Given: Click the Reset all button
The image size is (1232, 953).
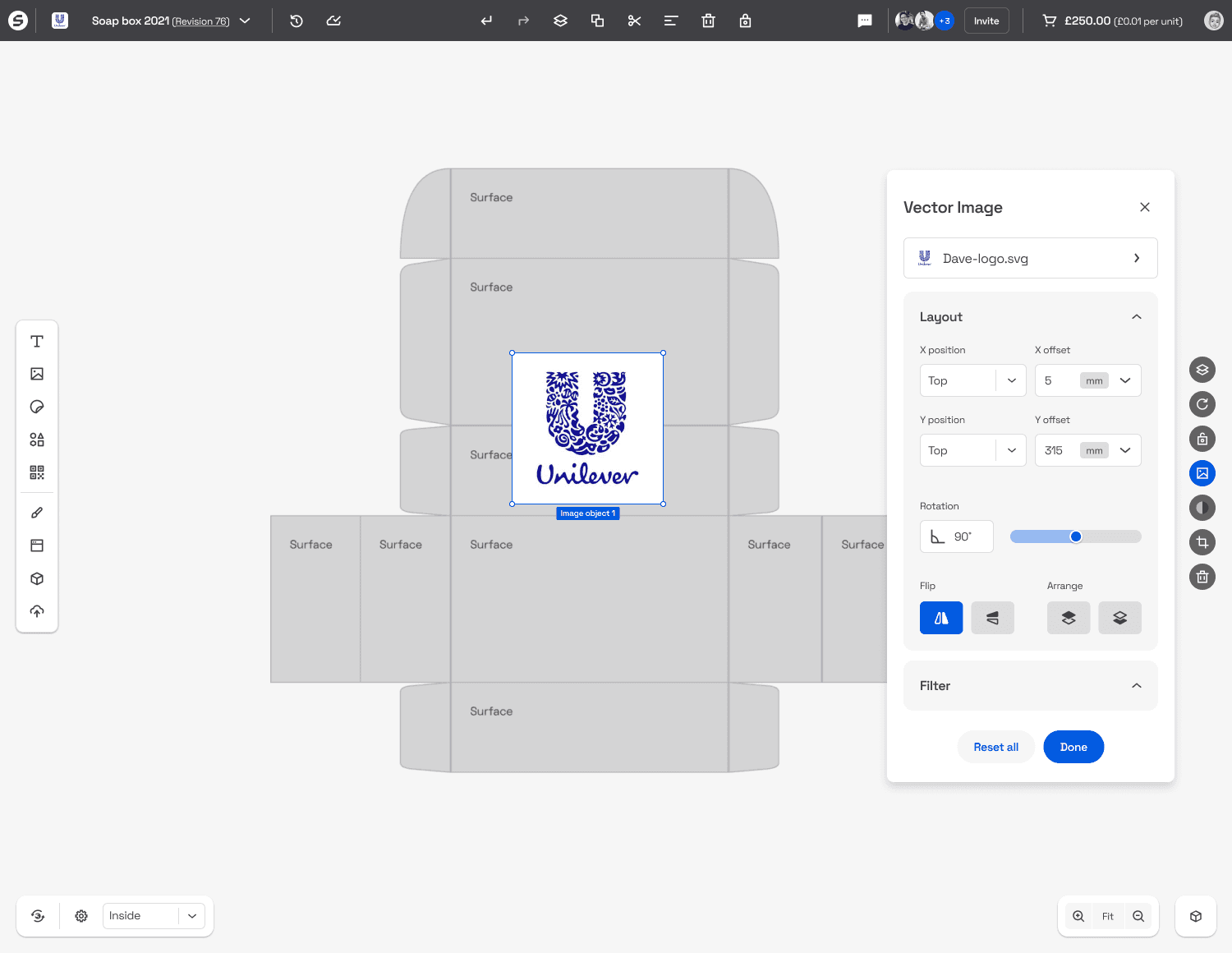Looking at the screenshot, I should click(x=996, y=747).
